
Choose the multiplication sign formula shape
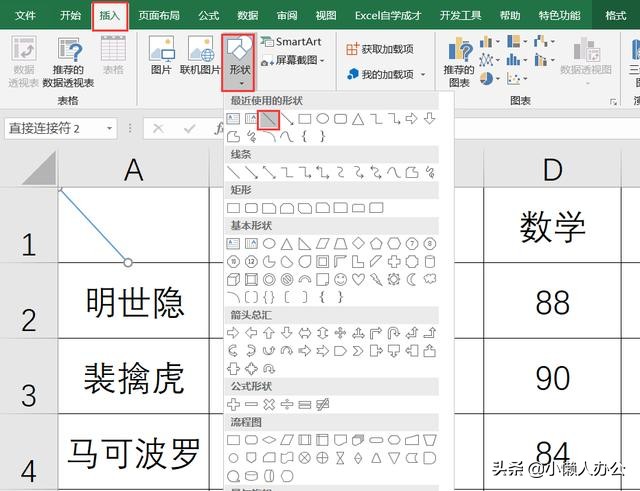[269, 404]
